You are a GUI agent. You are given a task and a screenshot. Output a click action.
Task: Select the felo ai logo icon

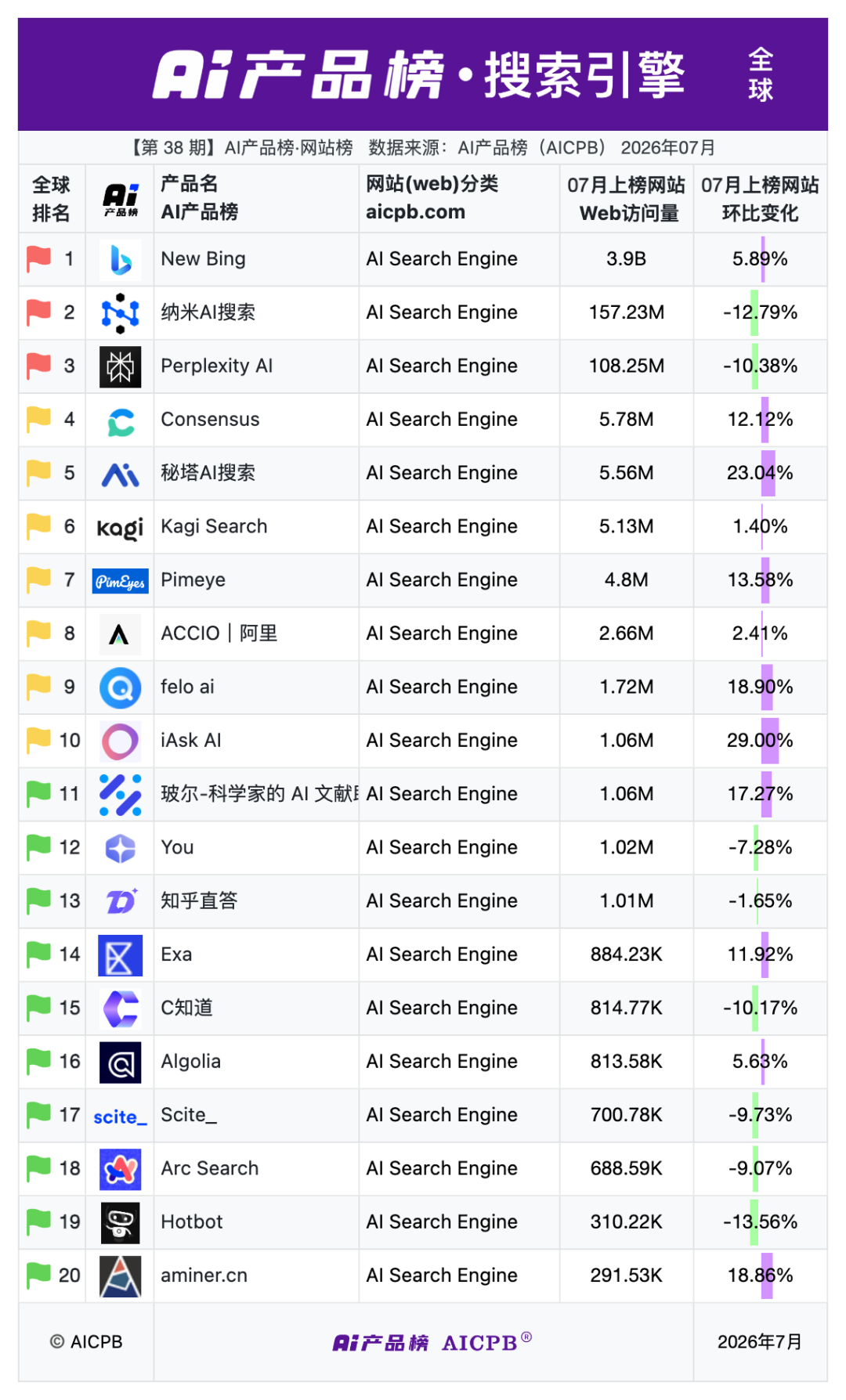click(x=121, y=688)
